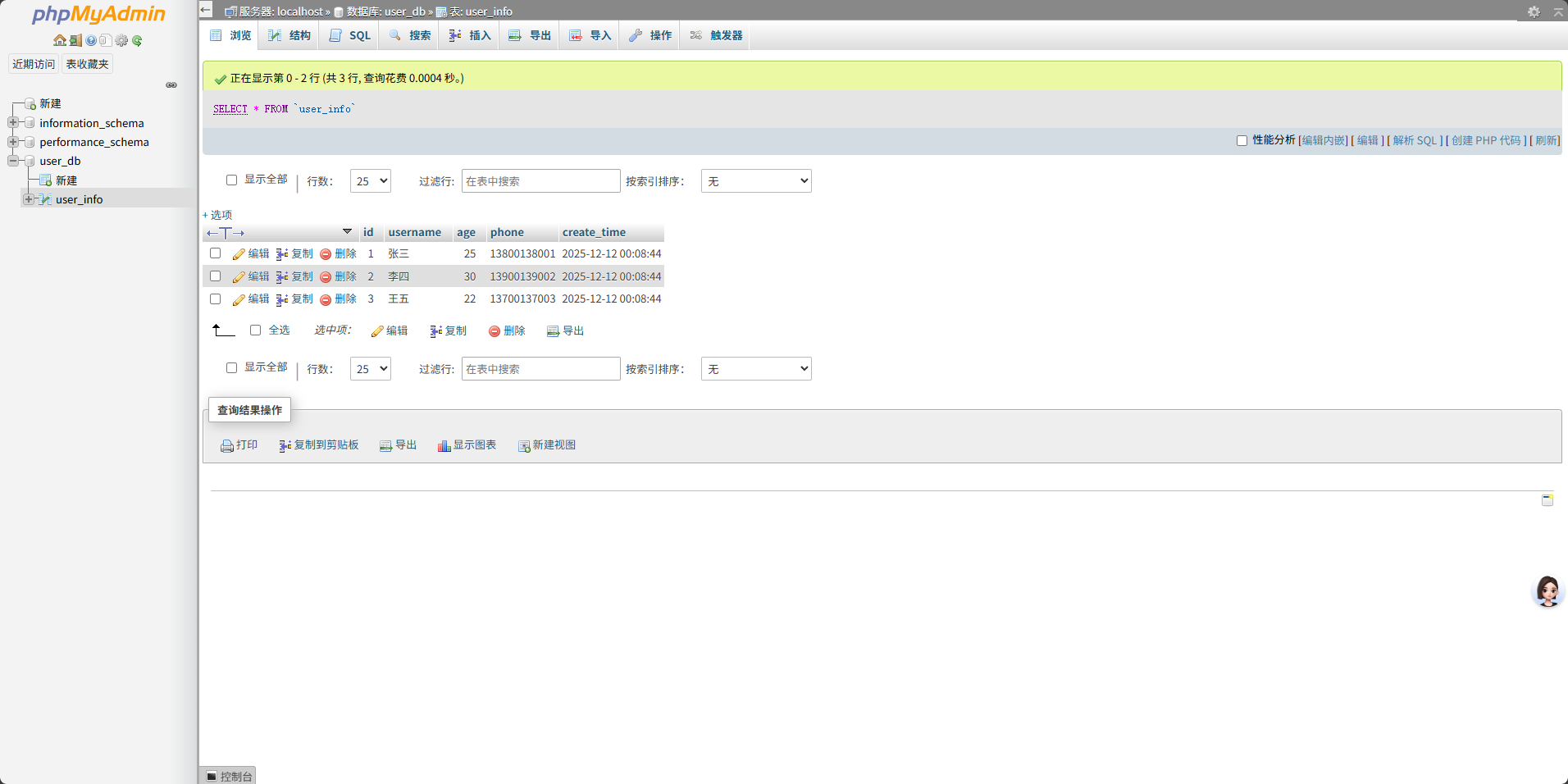The width and height of the screenshot is (1568, 784).
Task: Click the 表收藏夹 favorites button
Action: pos(87,64)
